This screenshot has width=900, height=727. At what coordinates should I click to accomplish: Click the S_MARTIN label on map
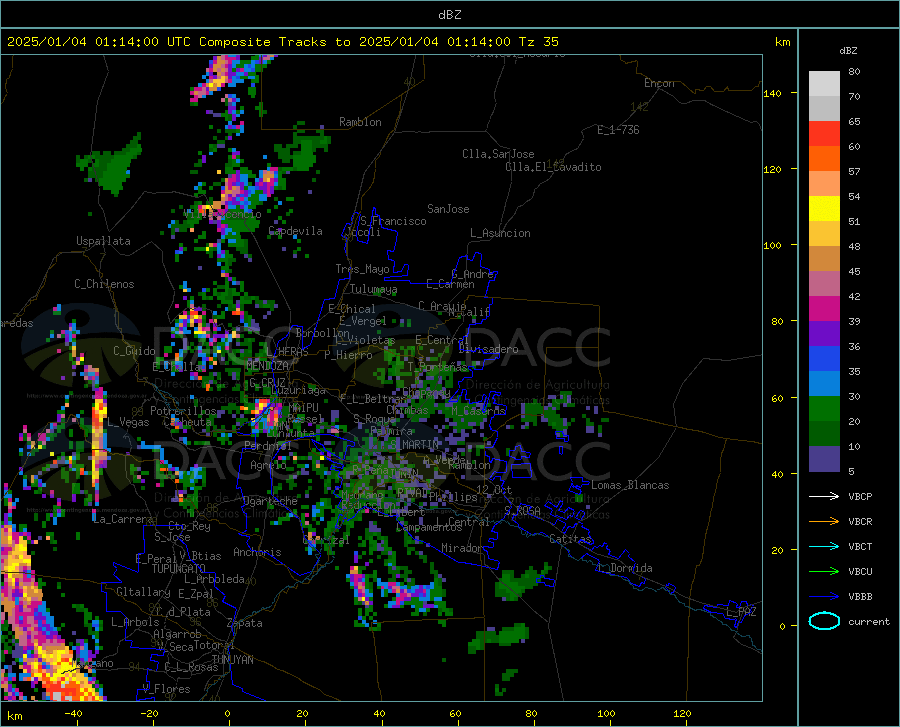[413, 444]
